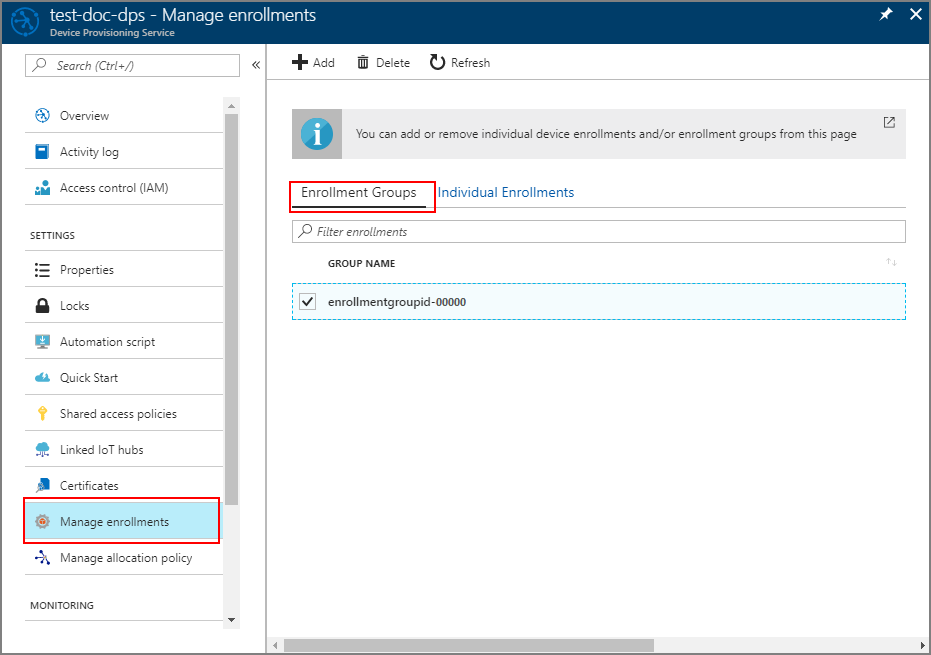Select the Enrollment Groups tab

click(x=359, y=193)
